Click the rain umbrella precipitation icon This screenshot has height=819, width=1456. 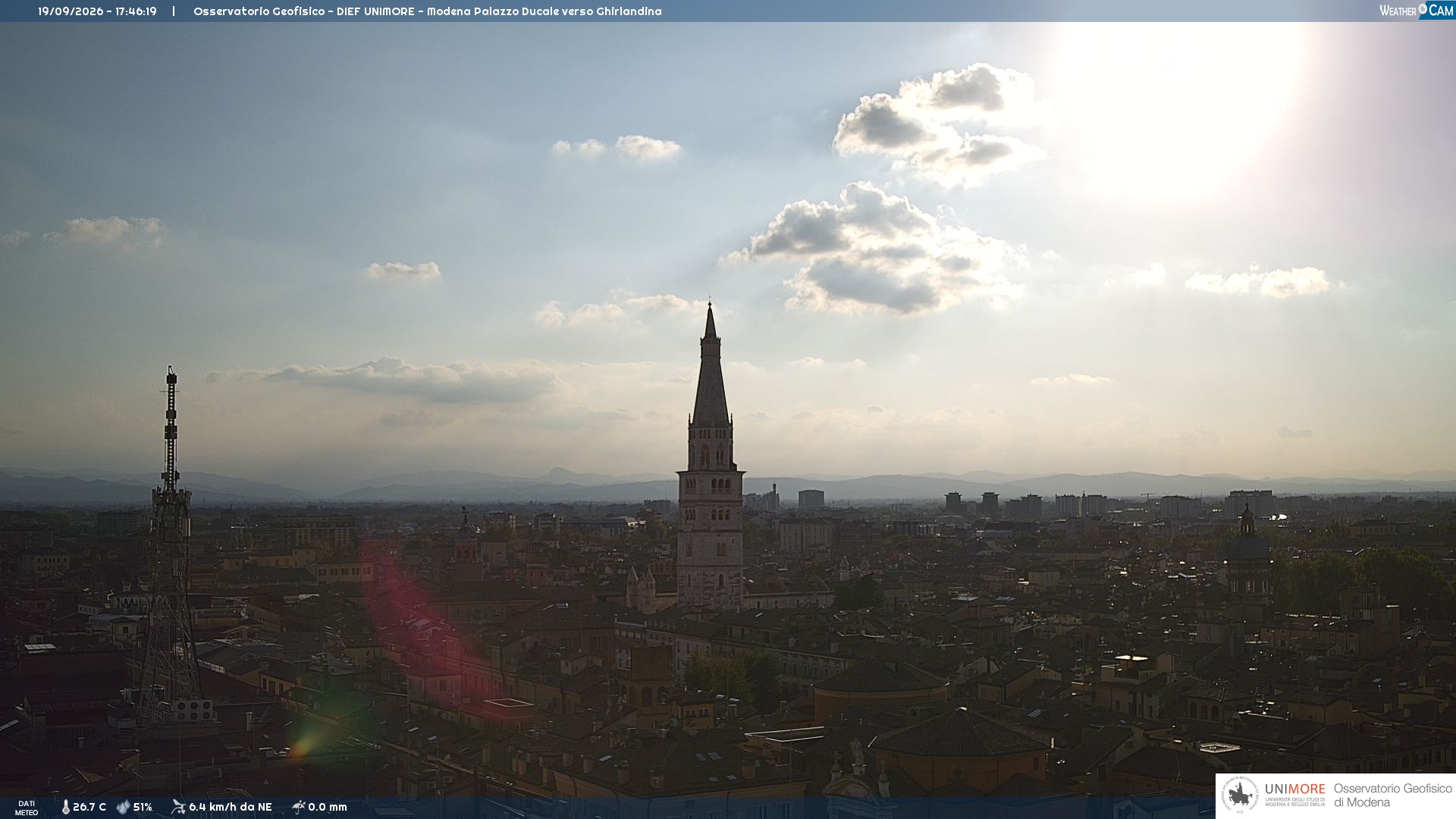pos(298,807)
